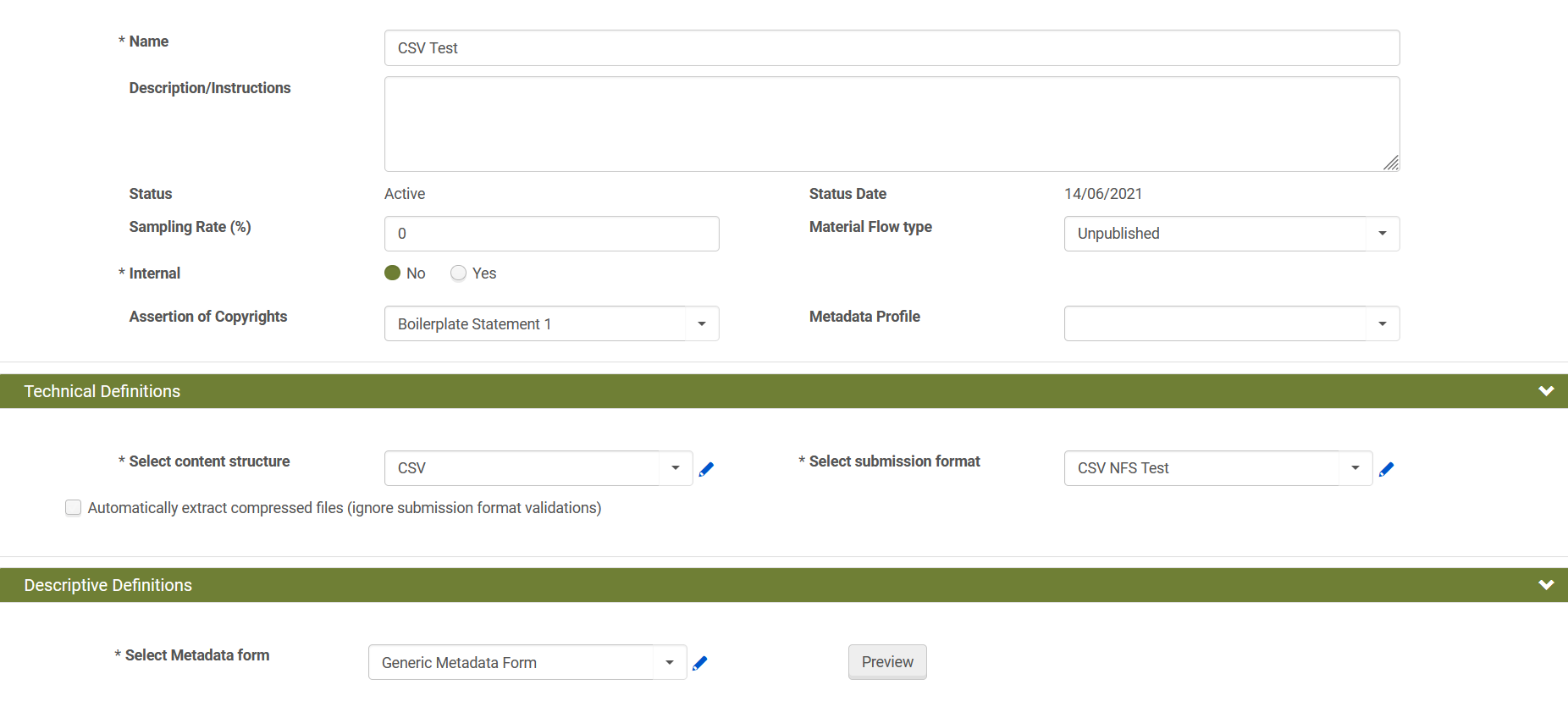This screenshot has height=718, width=1568.
Task: Click pencil icon beside submission format
Action: (x=1386, y=469)
